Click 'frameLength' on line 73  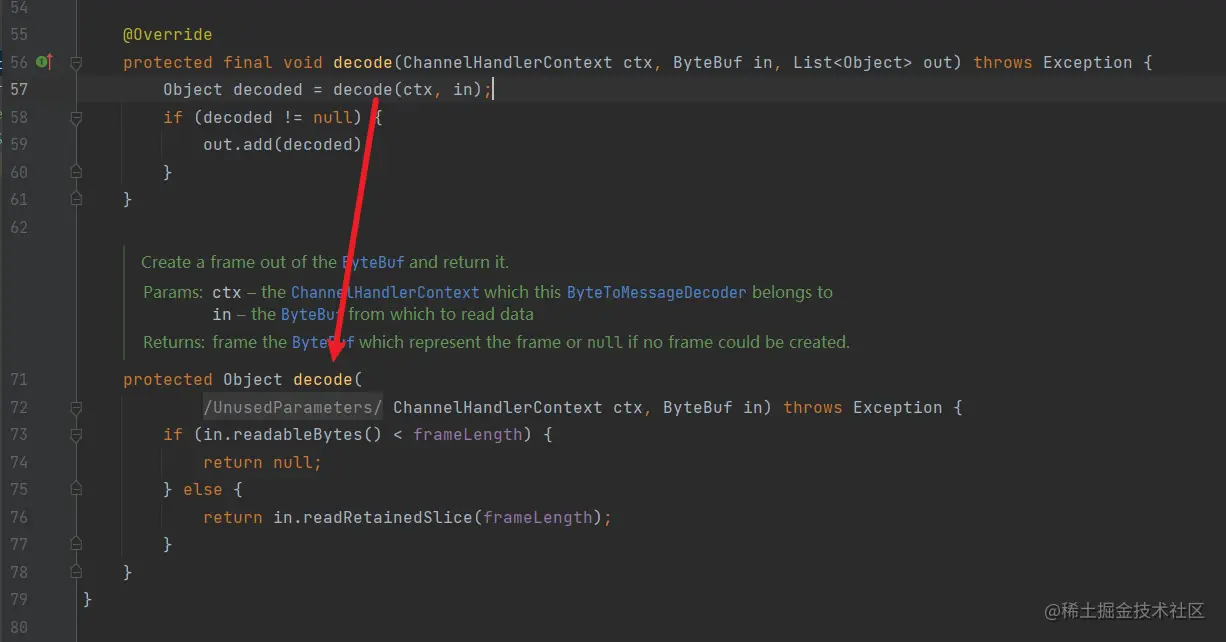pyautogui.click(x=468, y=434)
